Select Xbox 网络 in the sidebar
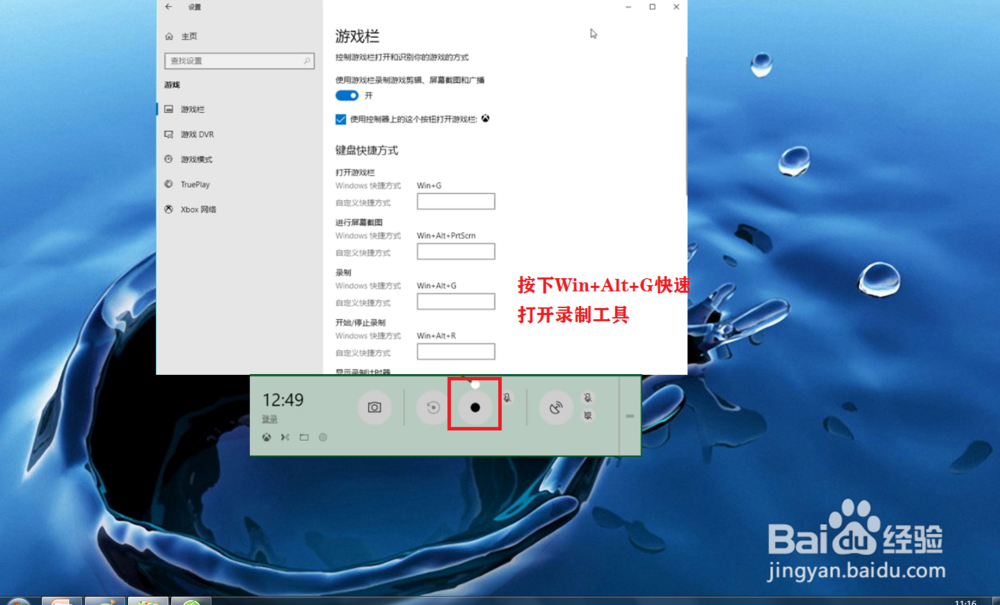Viewport: 1000px width, 605px height. click(196, 209)
